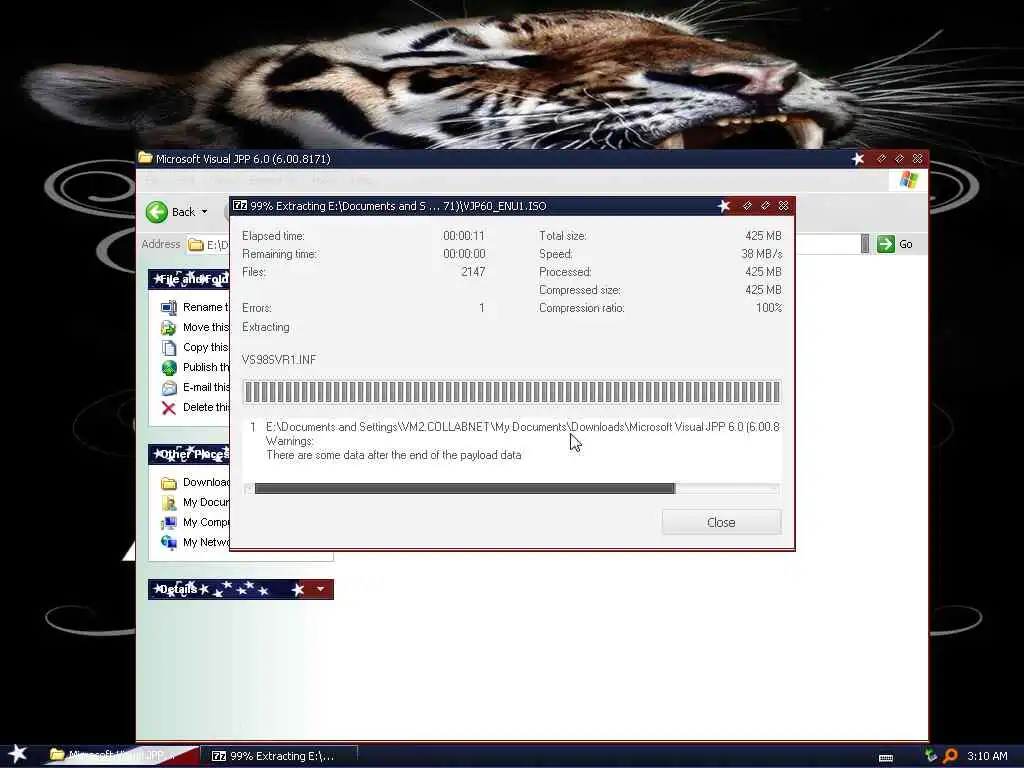Click the Errors count value
This screenshot has width=1024, height=768.
[482, 308]
